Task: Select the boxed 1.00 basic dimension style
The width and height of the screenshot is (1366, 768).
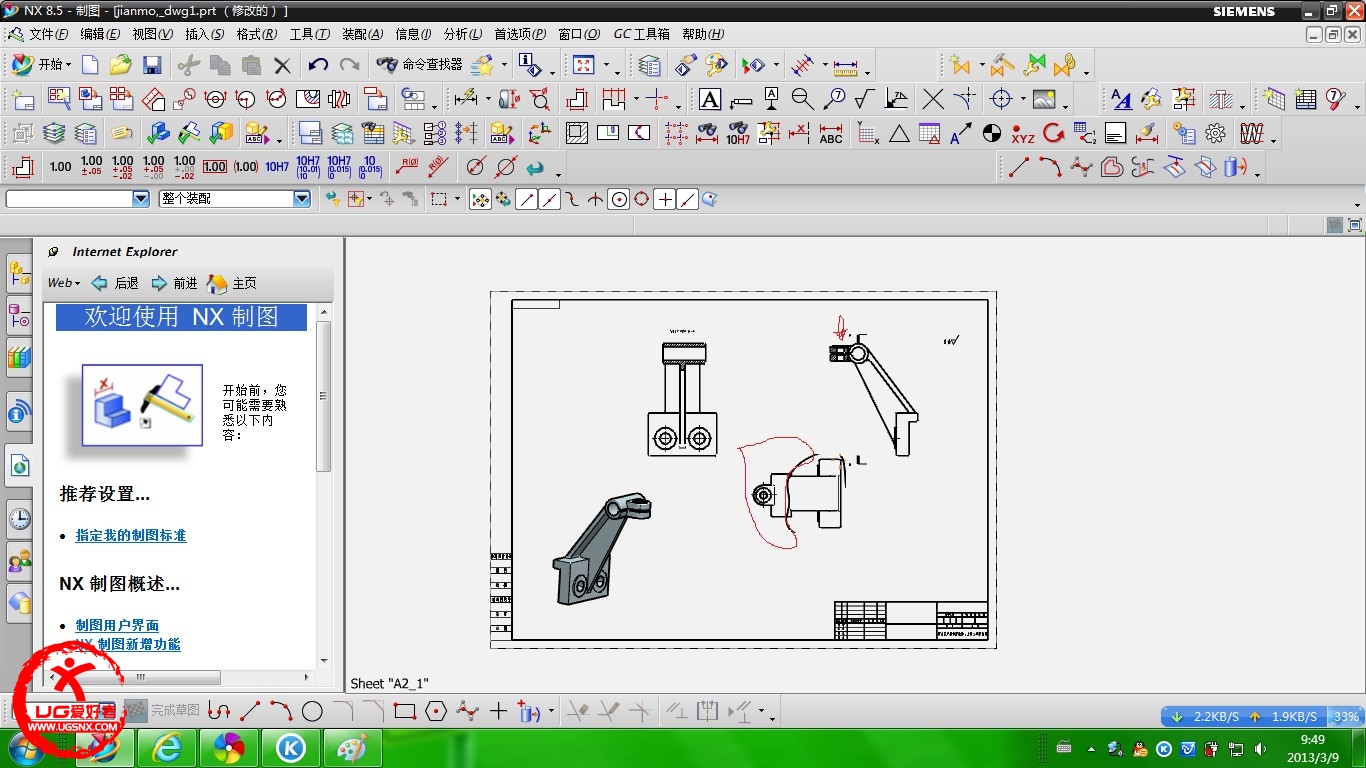Action: (x=214, y=167)
